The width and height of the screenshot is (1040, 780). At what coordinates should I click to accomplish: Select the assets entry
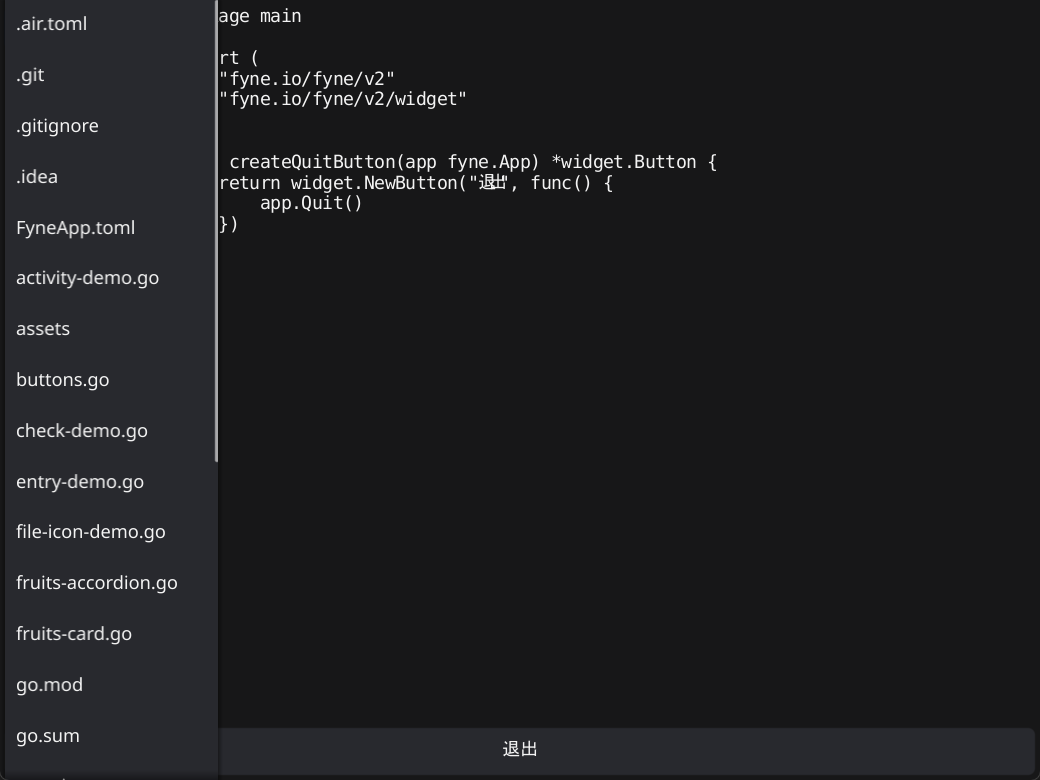point(44,329)
